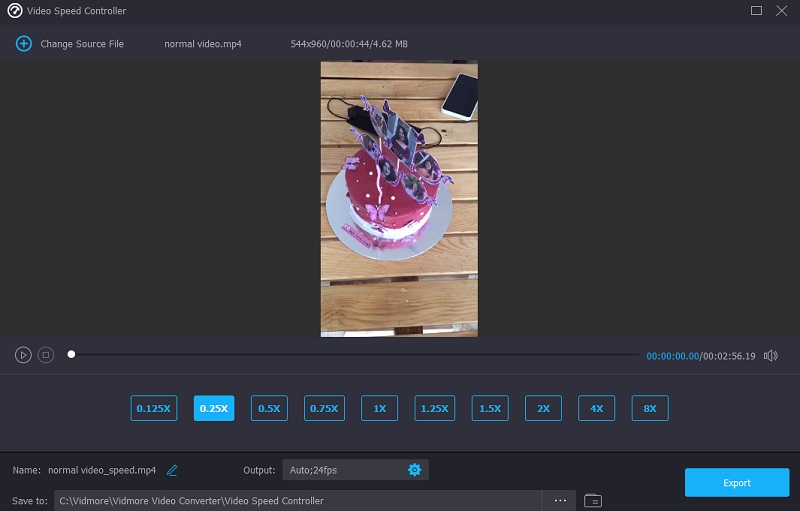Reset speed to 1X
The height and width of the screenshot is (511, 800).
(379, 408)
